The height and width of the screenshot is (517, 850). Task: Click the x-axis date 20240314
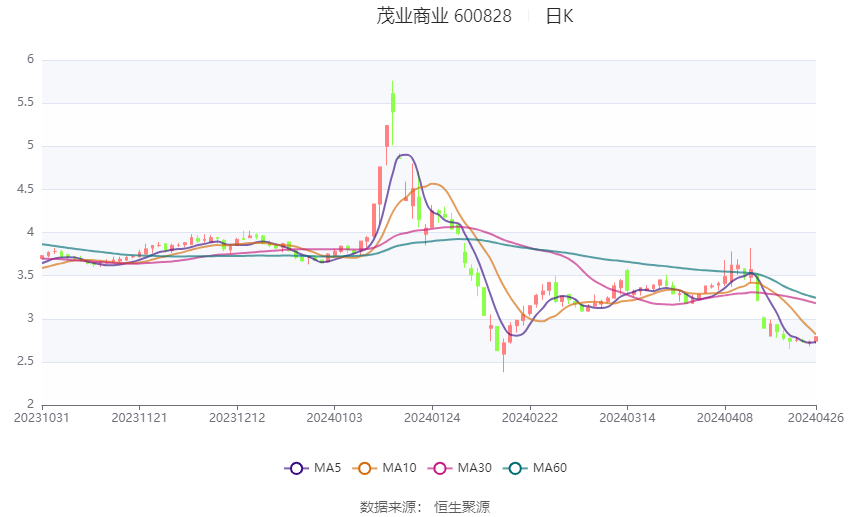pos(627,418)
